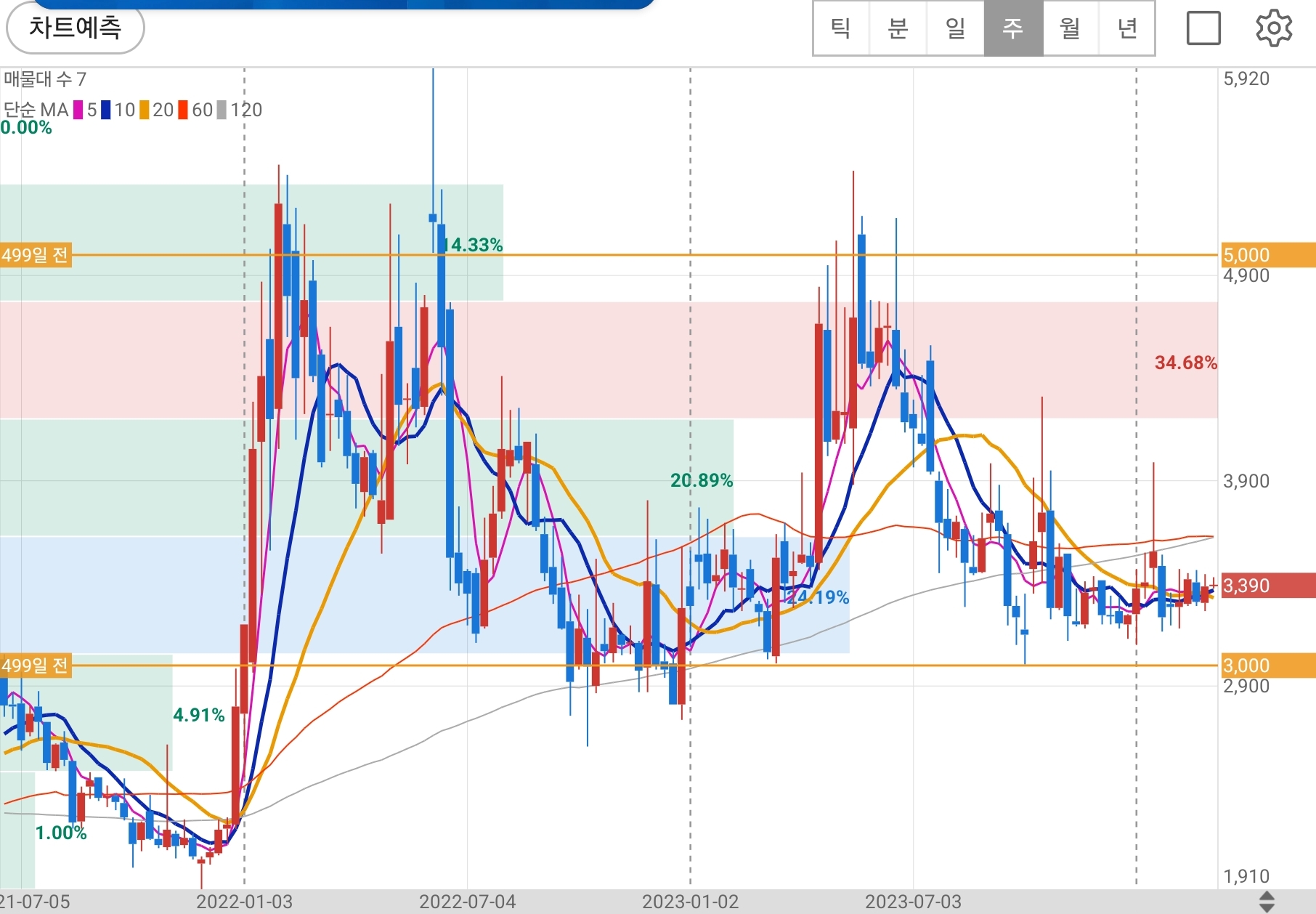
Task: Click the blue MA 10 color swatch
Action: coord(106,110)
